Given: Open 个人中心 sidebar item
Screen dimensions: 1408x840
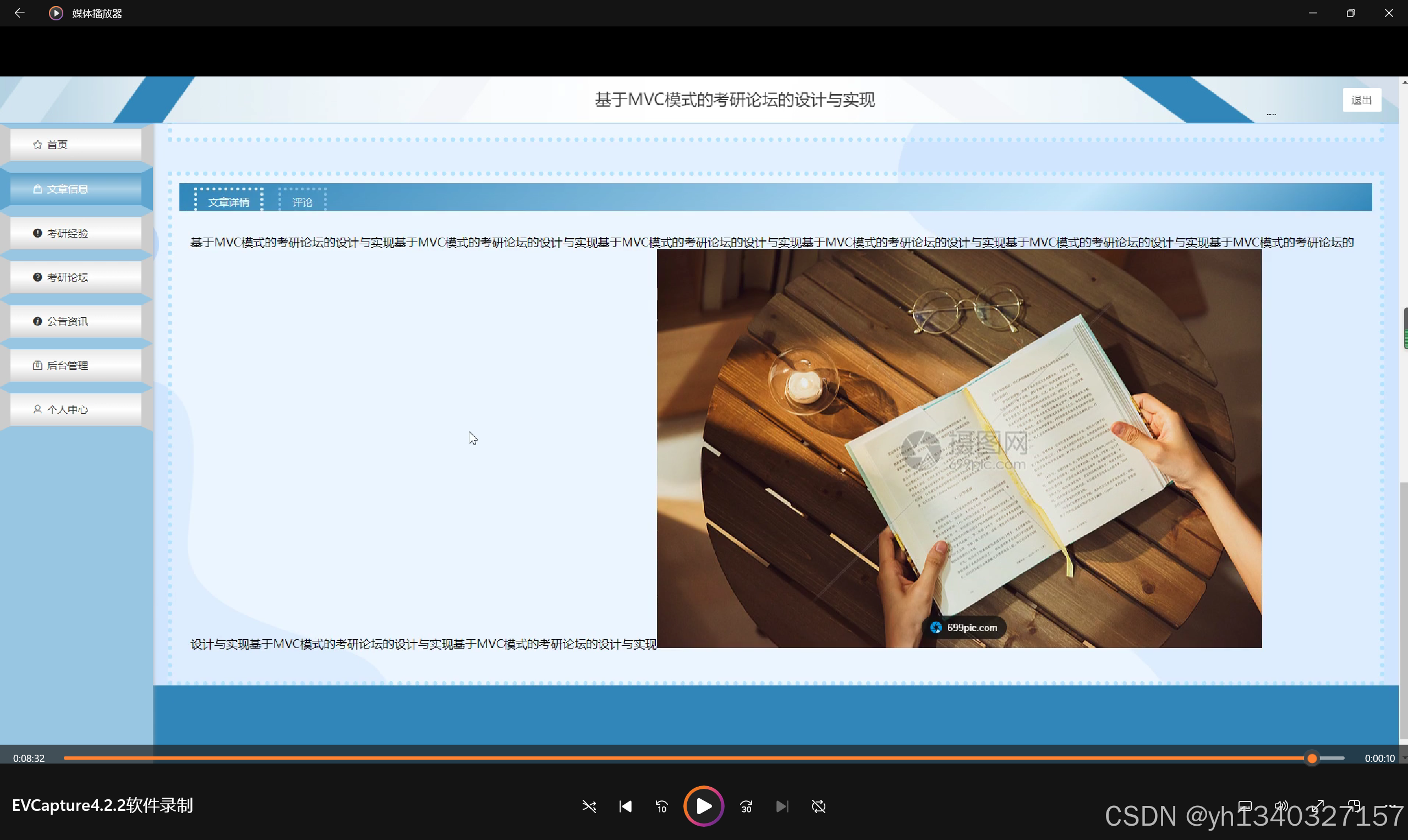Looking at the screenshot, I should (x=75, y=409).
